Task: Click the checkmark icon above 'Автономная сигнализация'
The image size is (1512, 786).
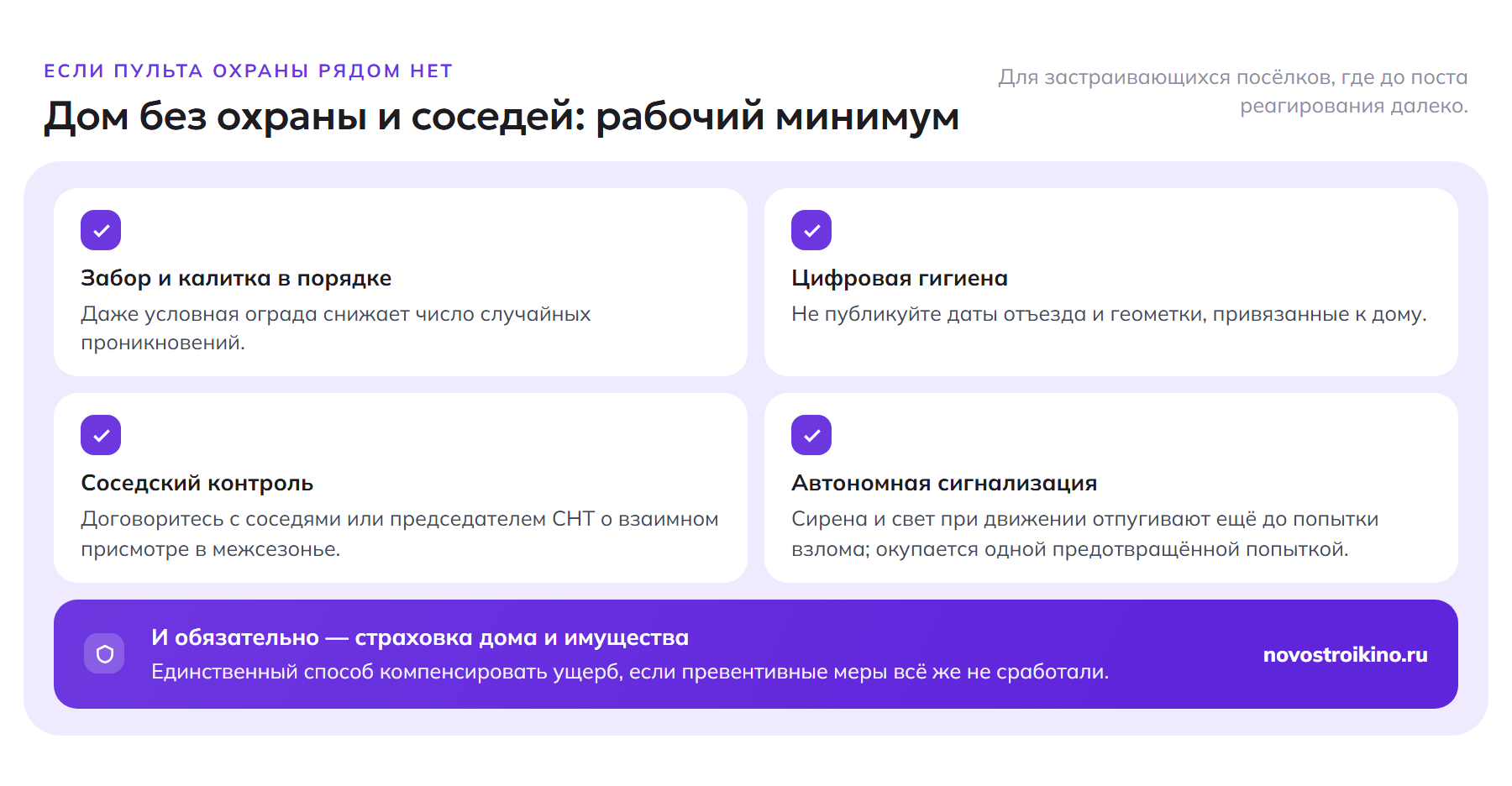Action: tap(811, 435)
